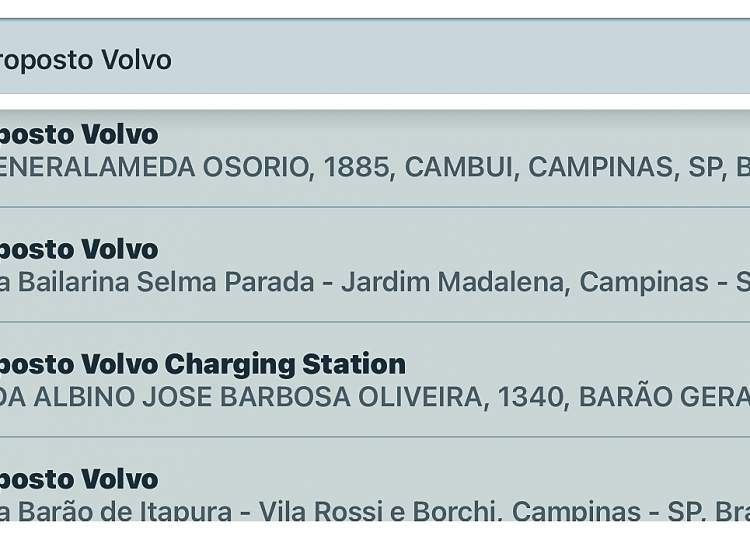Screen dimensions: 750x536
Task: Click the number "1885" in the first address
Action: [x=350, y=167]
